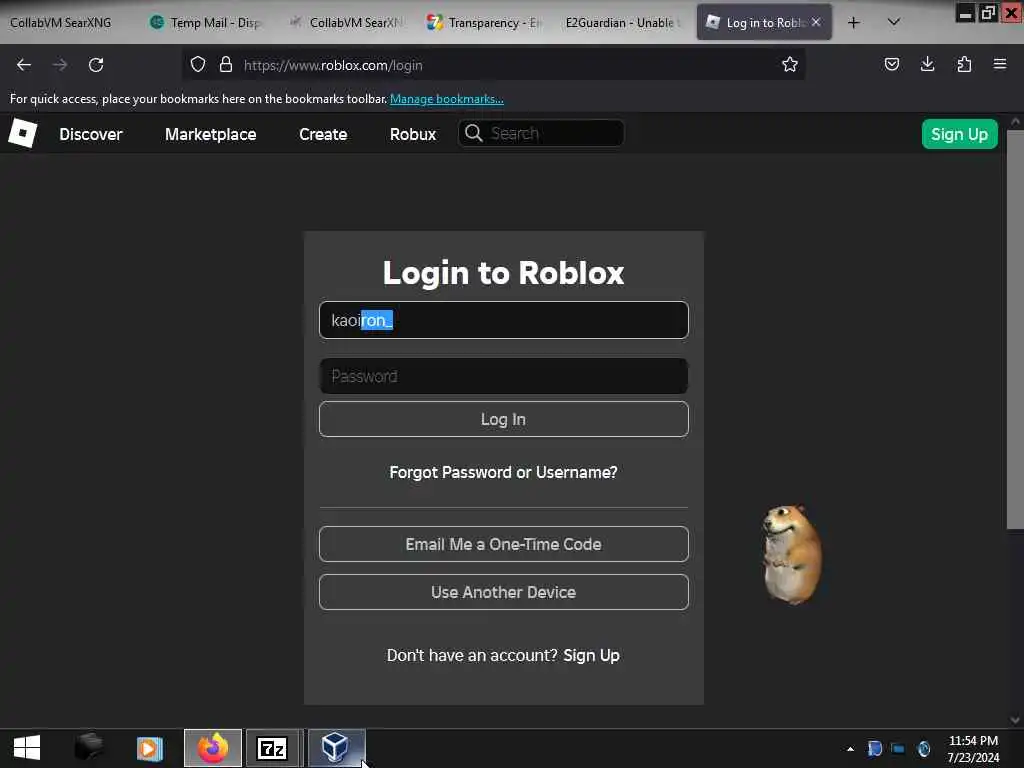
Task: Open the Pocket save icon
Action: [x=891, y=64]
